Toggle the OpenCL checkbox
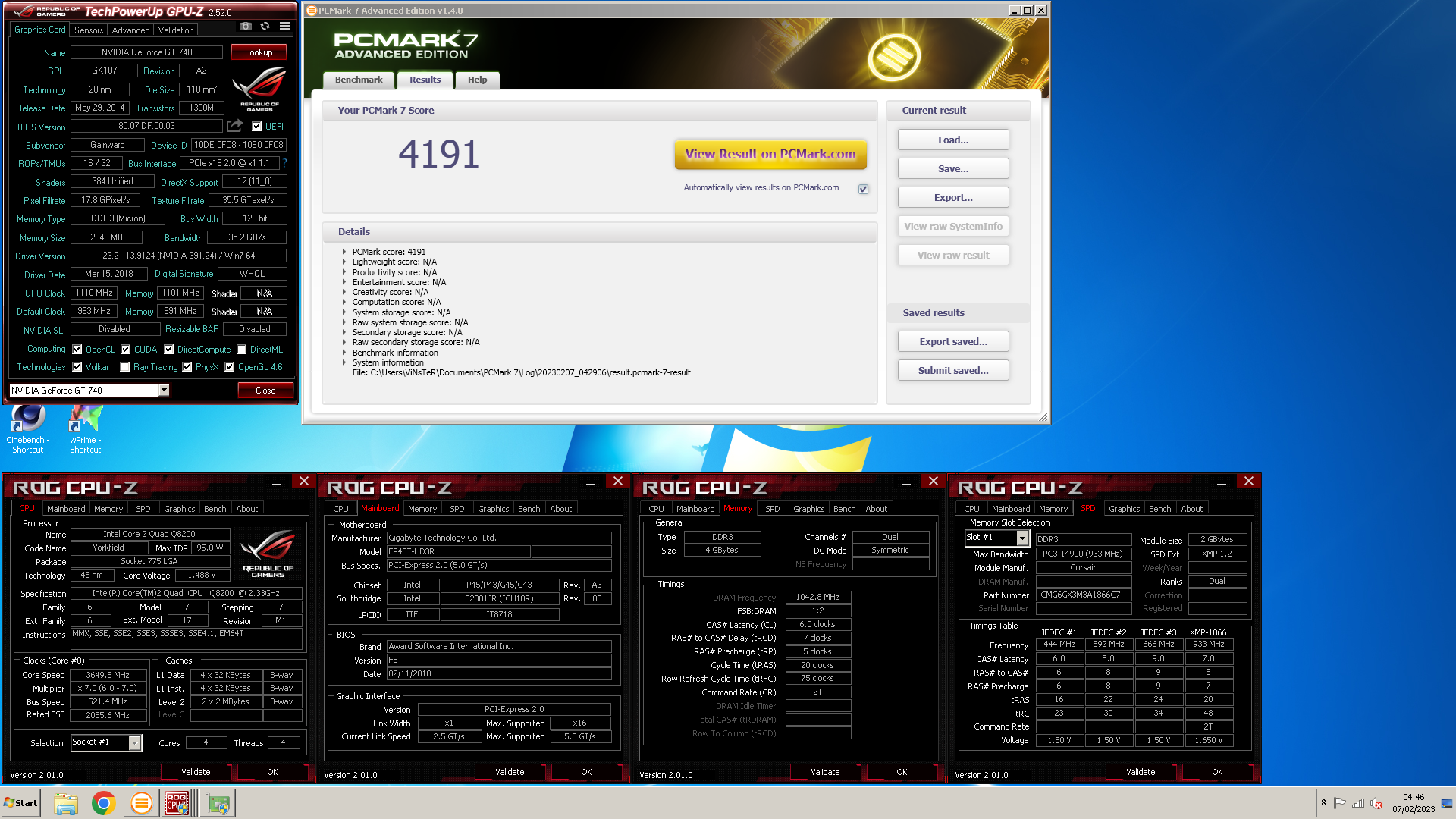1456x819 pixels. coord(77,350)
